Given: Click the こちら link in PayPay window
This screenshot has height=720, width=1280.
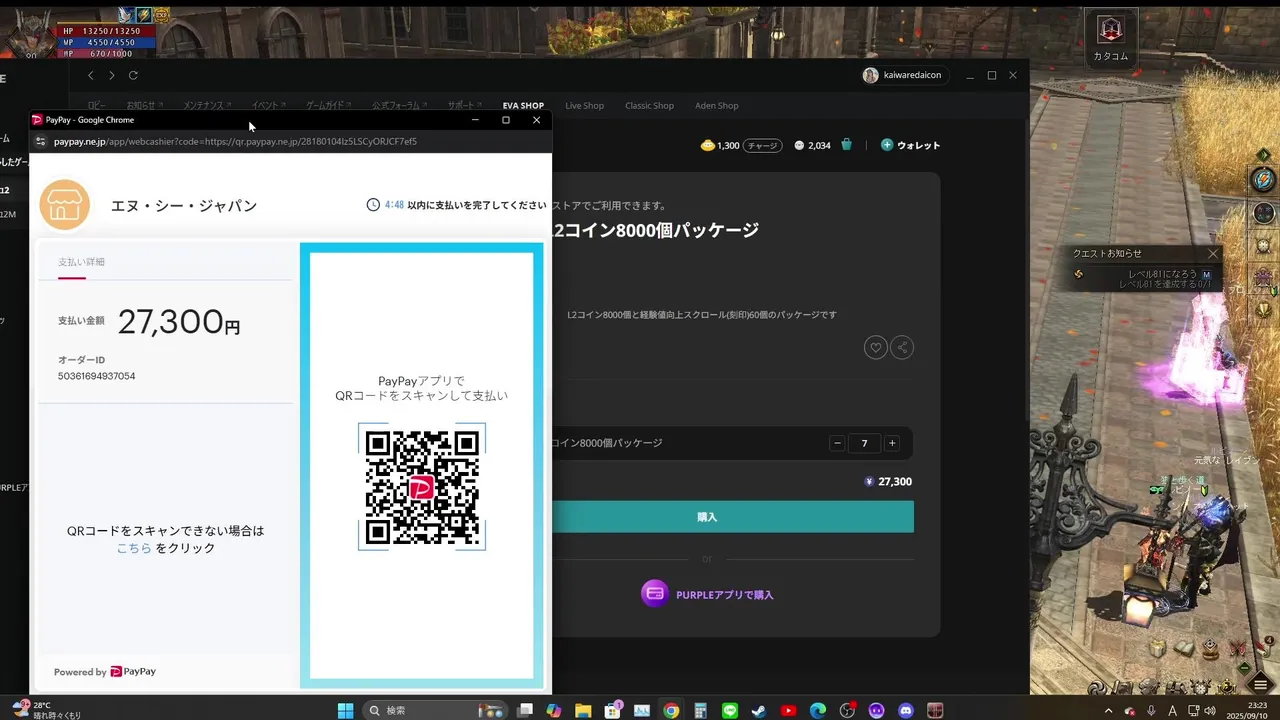Looking at the screenshot, I should [x=134, y=548].
